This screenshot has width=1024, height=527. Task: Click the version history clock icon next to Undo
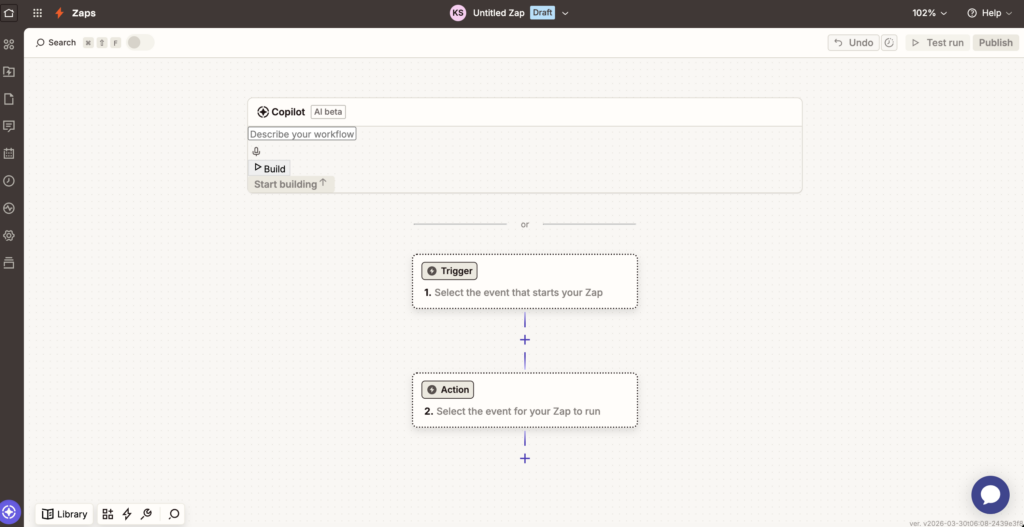click(889, 43)
